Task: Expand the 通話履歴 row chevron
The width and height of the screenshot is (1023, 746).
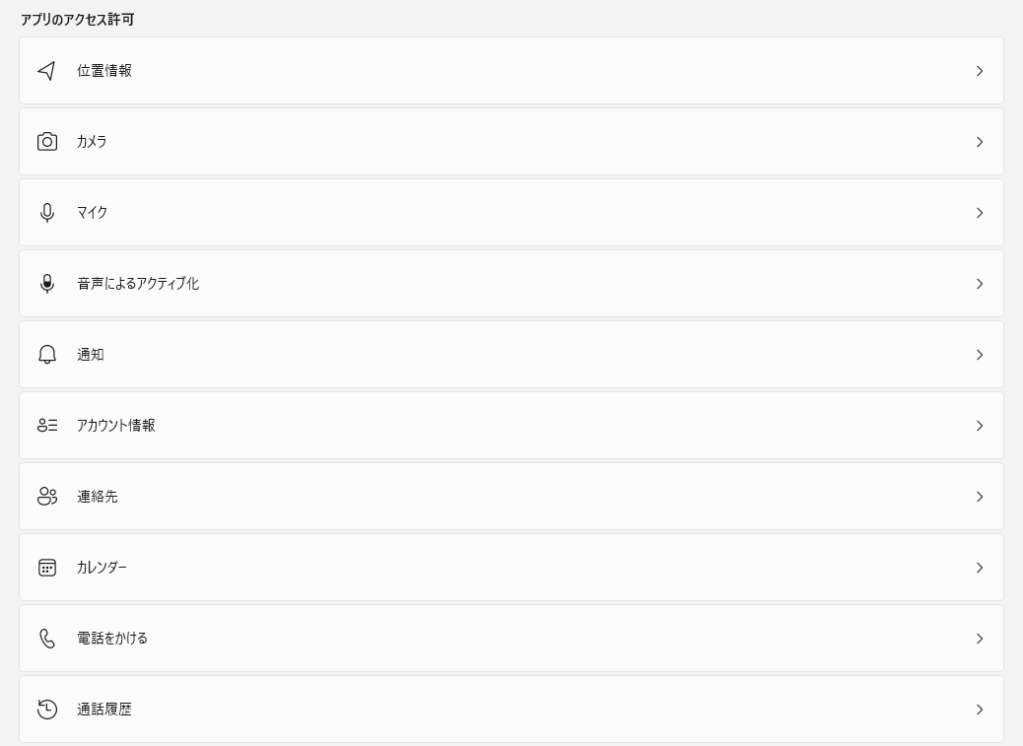Action: tap(980, 710)
